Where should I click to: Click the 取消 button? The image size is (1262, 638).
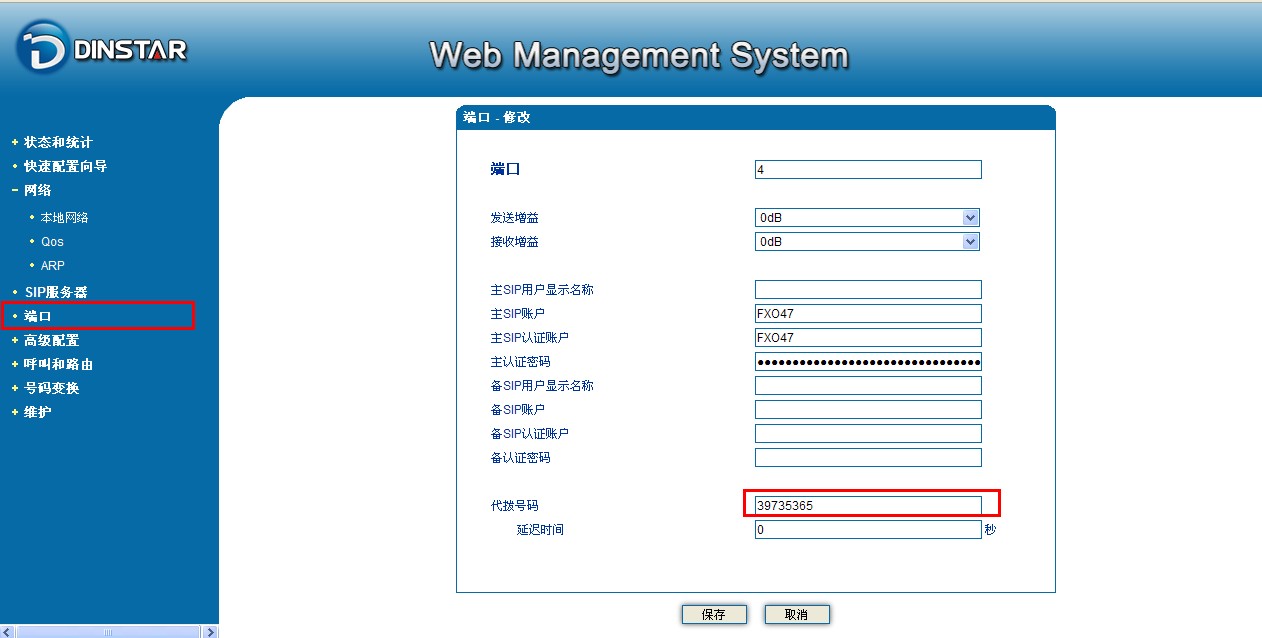click(x=796, y=615)
